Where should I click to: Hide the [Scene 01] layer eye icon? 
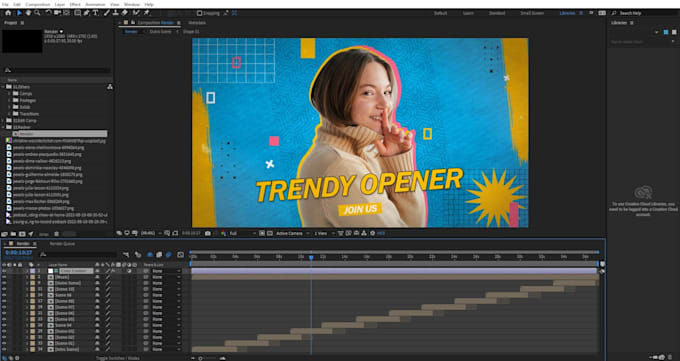click(4, 343)
